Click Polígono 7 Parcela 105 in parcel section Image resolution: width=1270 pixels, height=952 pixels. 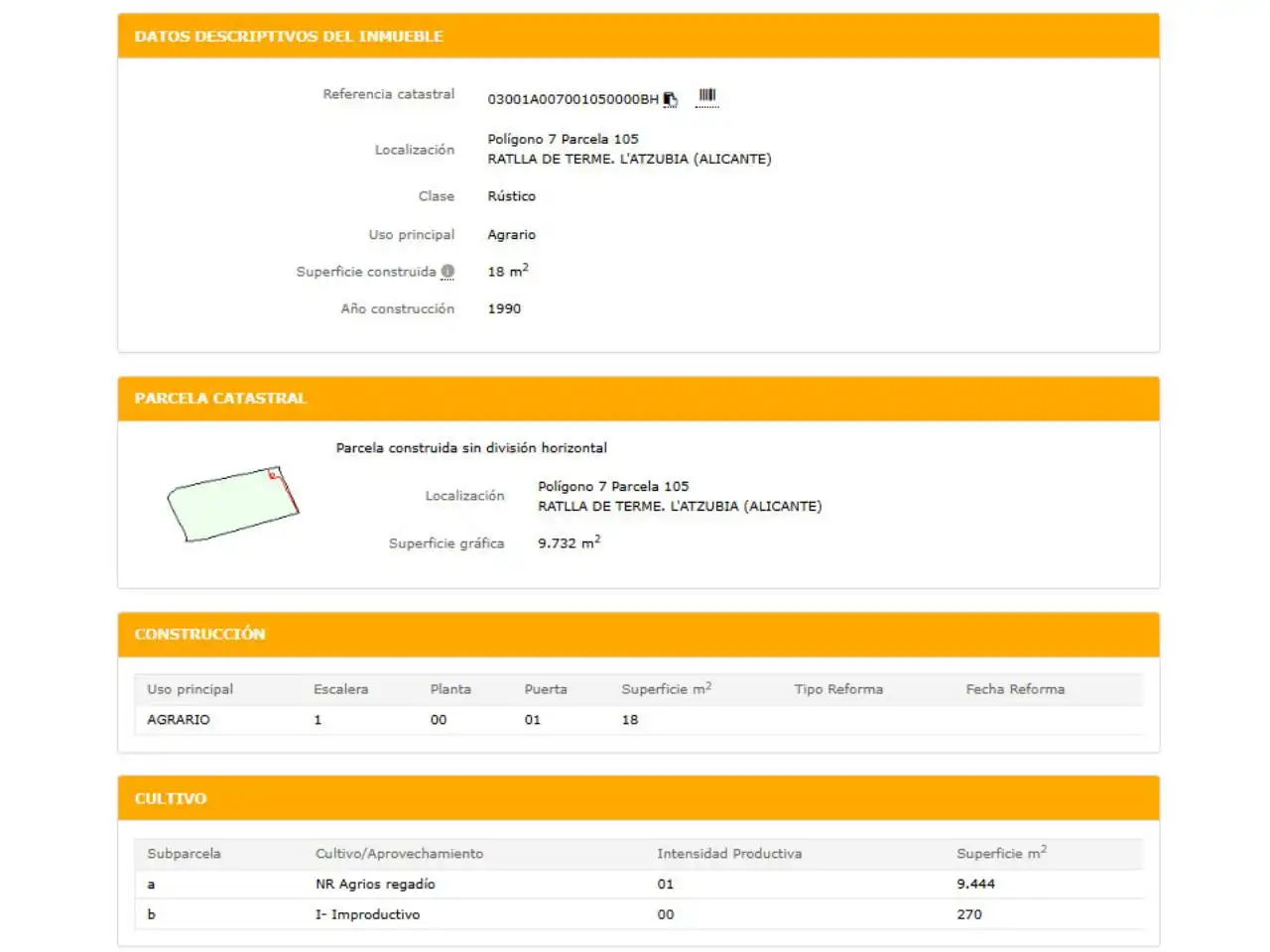[x=613, y=487]
